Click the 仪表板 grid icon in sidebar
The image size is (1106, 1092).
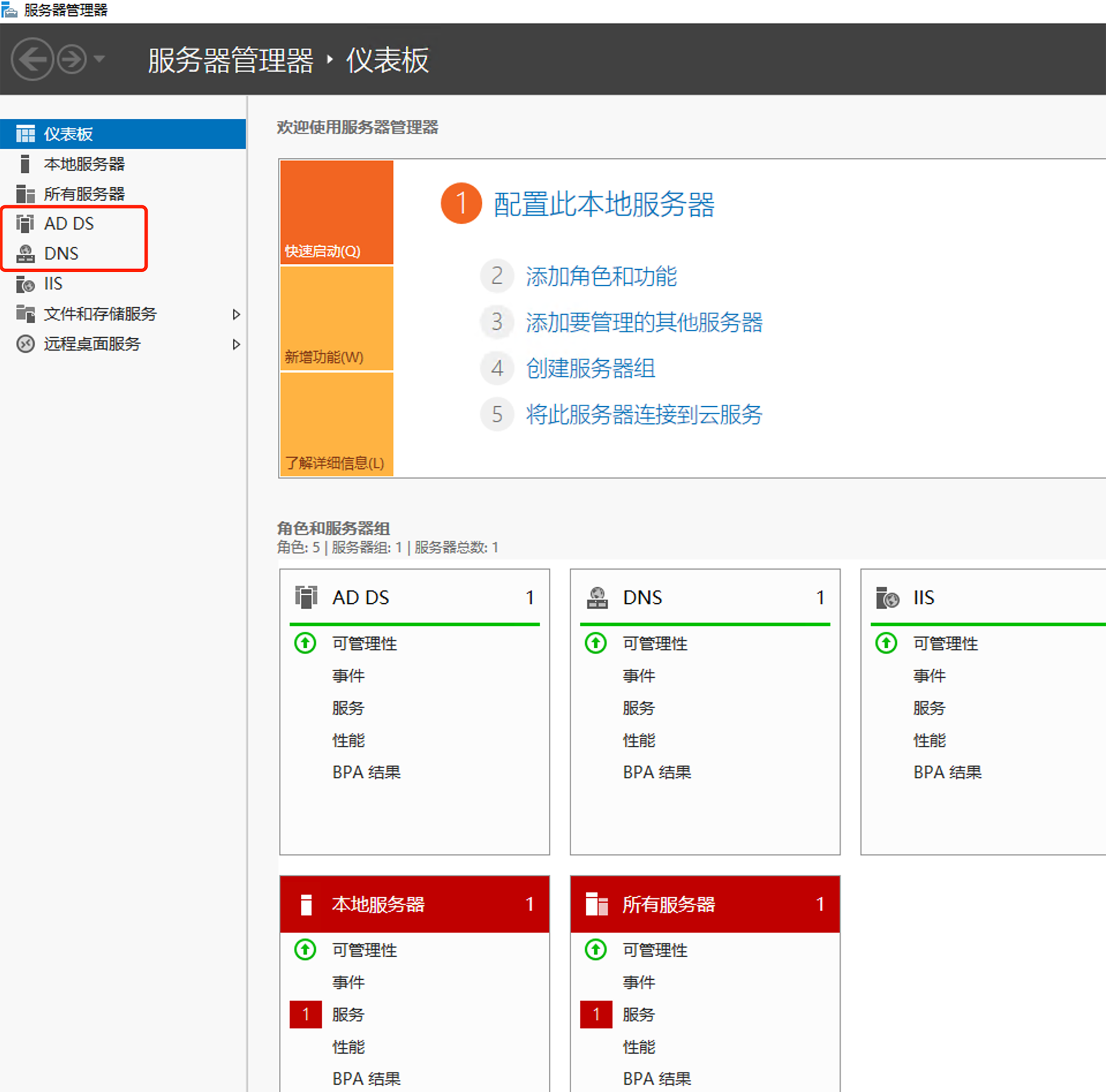click(25, 134)
